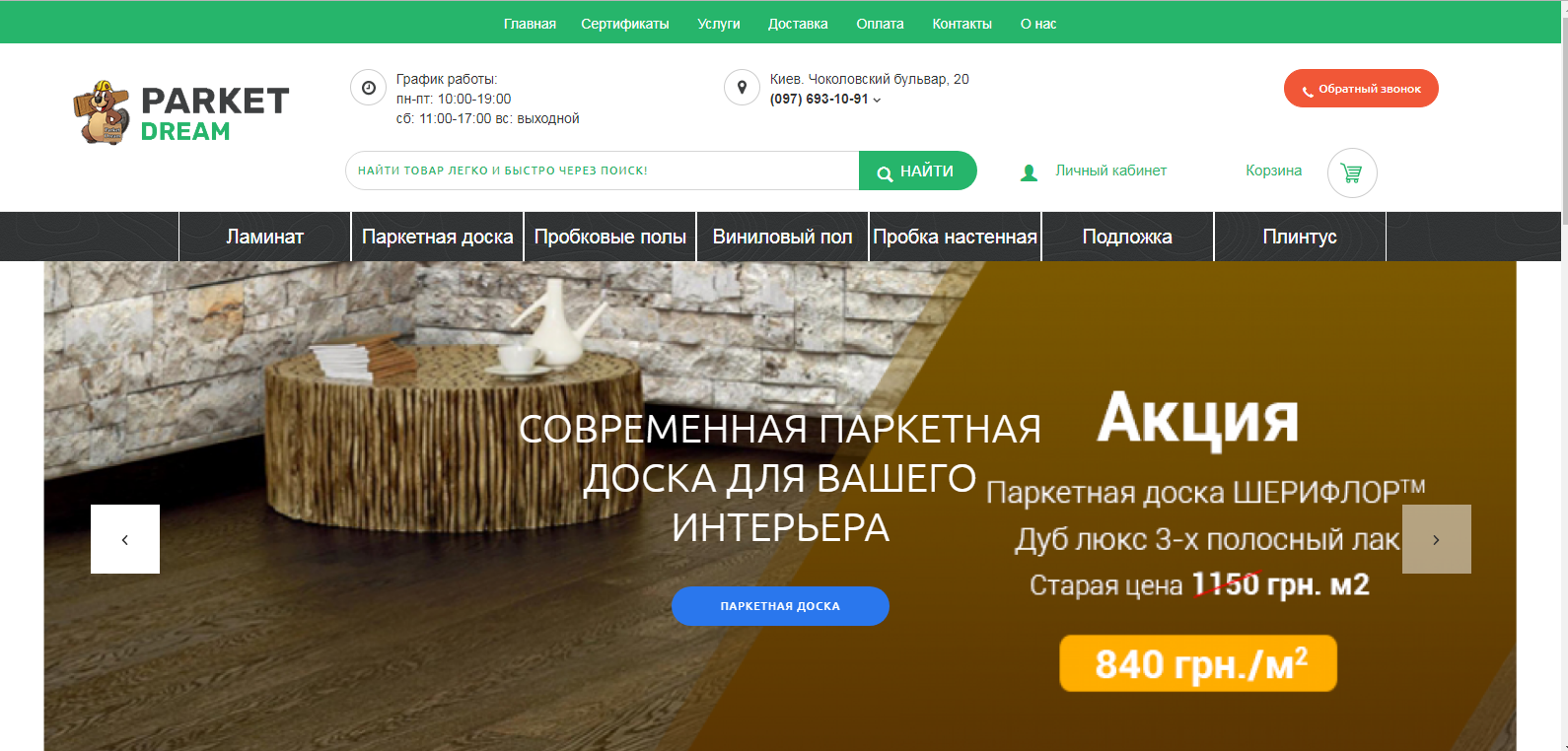1568x751 pixels.
Task: Open the Сертификаты menu item
Action: [625, 24]
